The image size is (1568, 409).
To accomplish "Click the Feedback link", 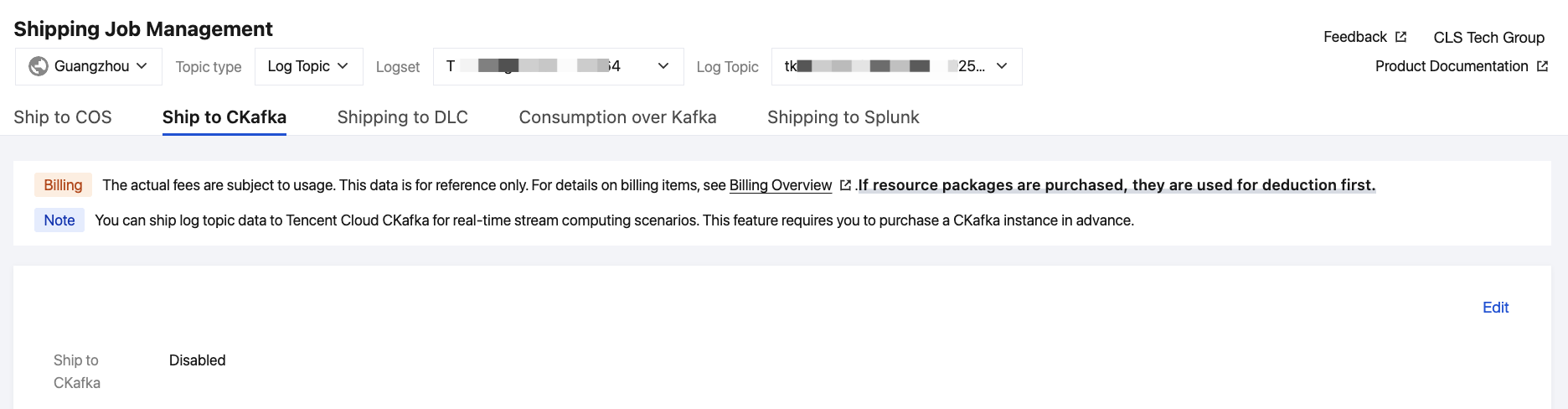I will [x=1354, y=37].
